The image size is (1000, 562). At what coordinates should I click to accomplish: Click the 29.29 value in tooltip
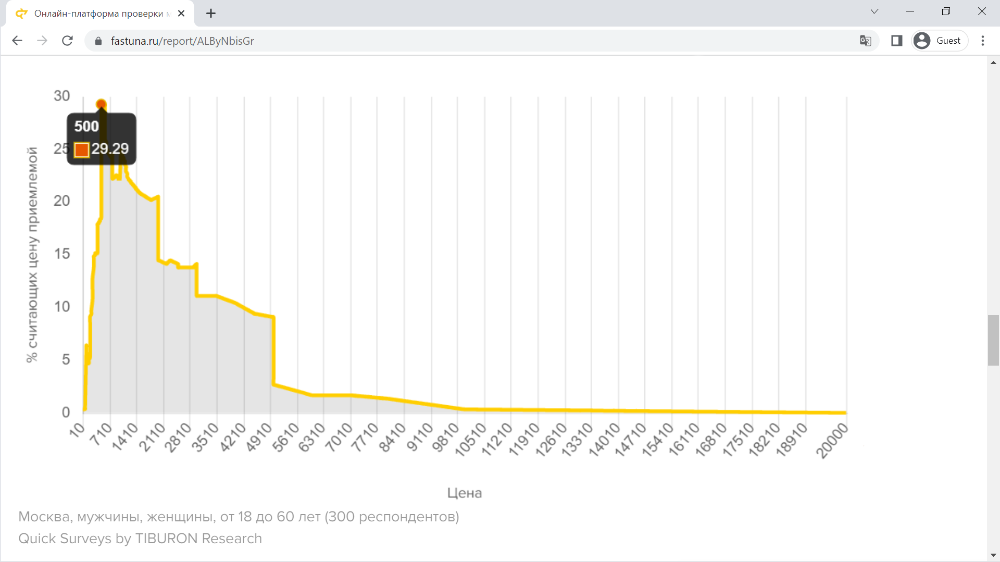[x=110, y=149]
